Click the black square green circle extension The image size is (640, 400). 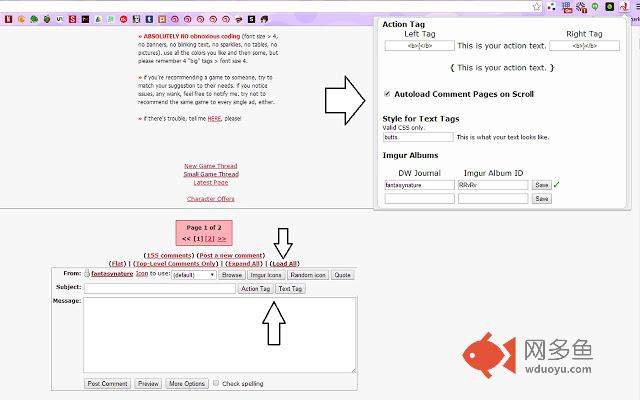click(x=610, y=7)
